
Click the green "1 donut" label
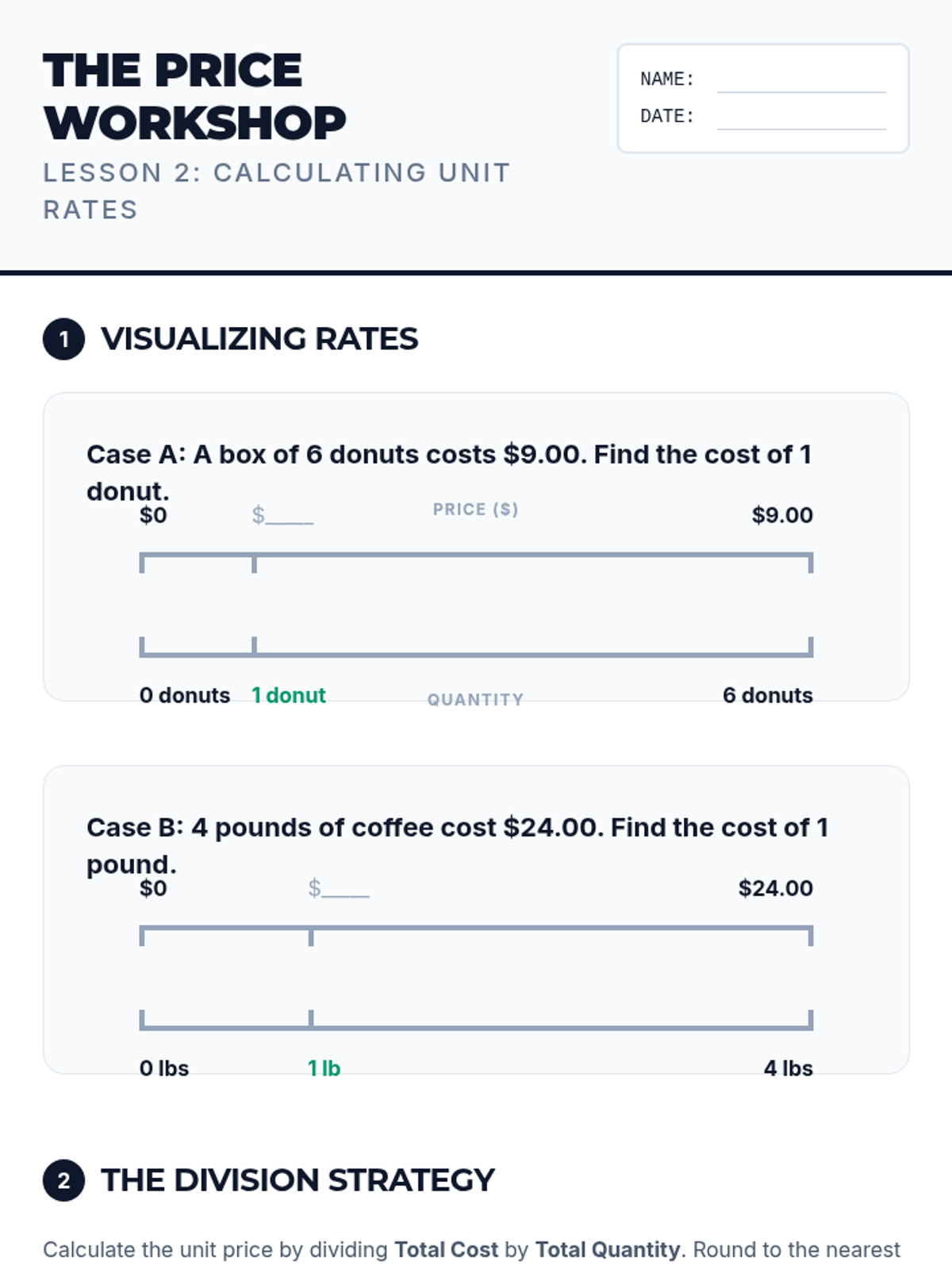289,695
